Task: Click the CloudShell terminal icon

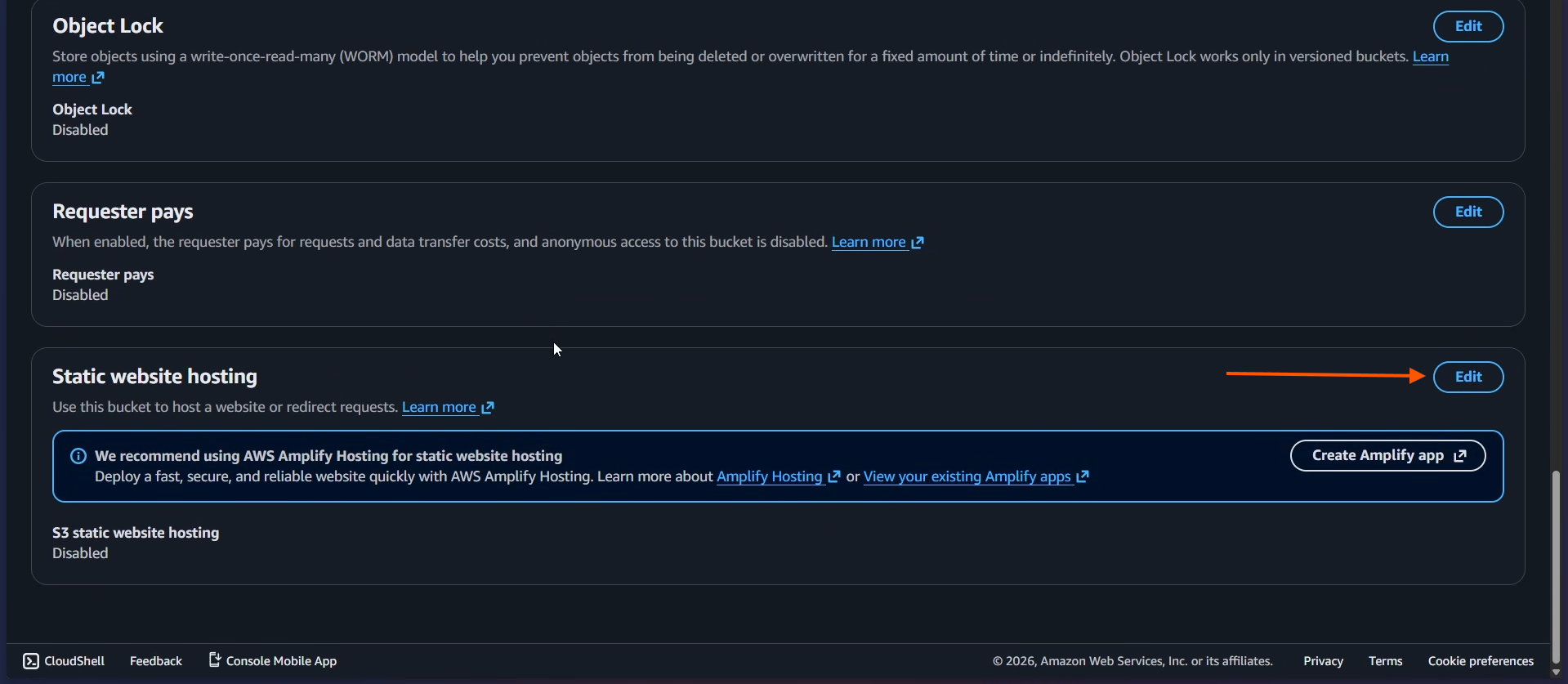Action: [x=31, y=661]
